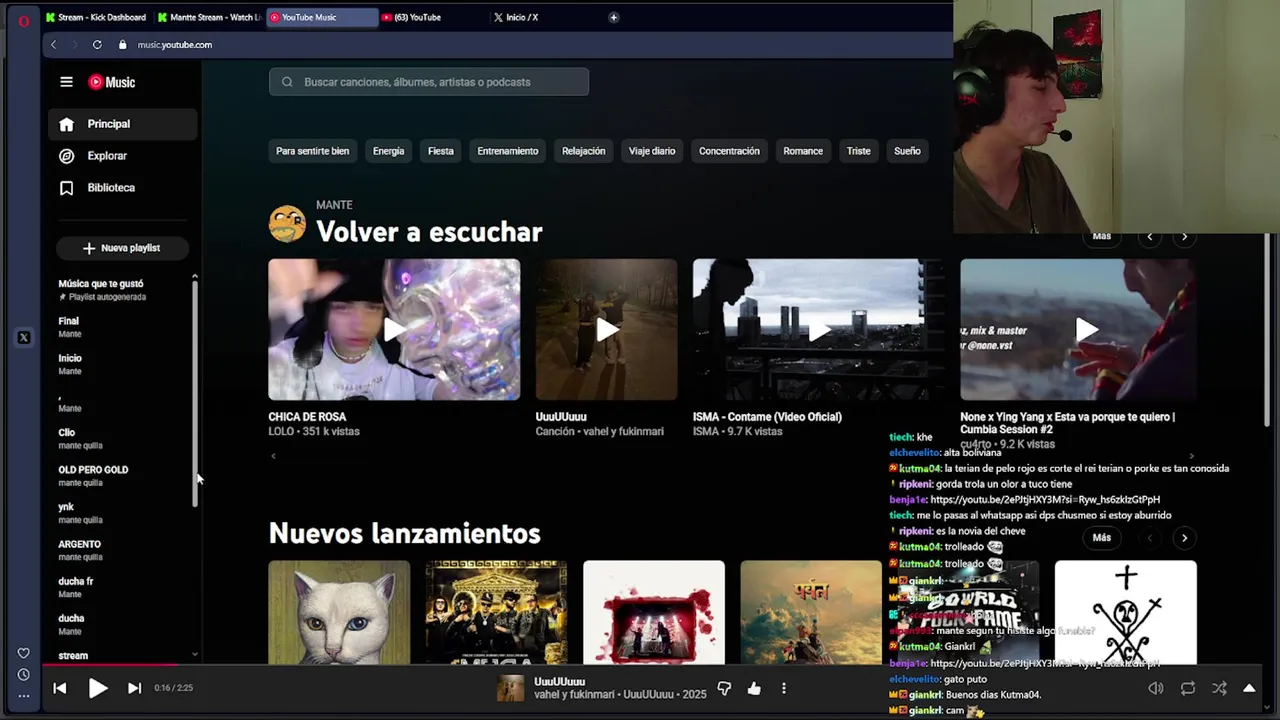Skip to previous track

[60, 688]
